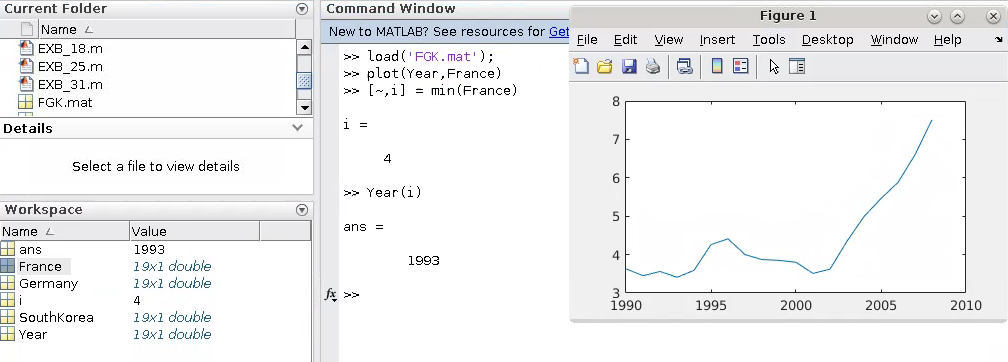The width and height of the screenshot is (1008, 362).
Task: Open Workspace panel actions menu
Action: (x=302, y=210)
